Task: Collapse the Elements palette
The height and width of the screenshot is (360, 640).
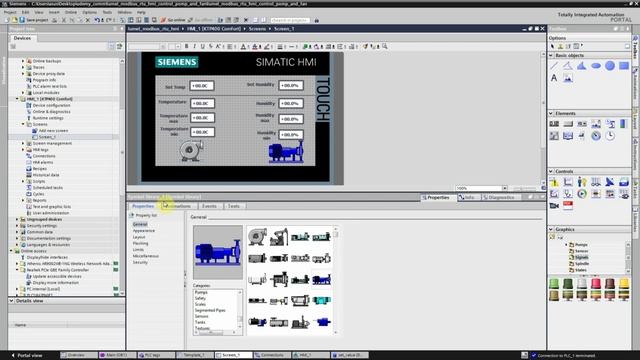Action: click(x=551, y=113)
